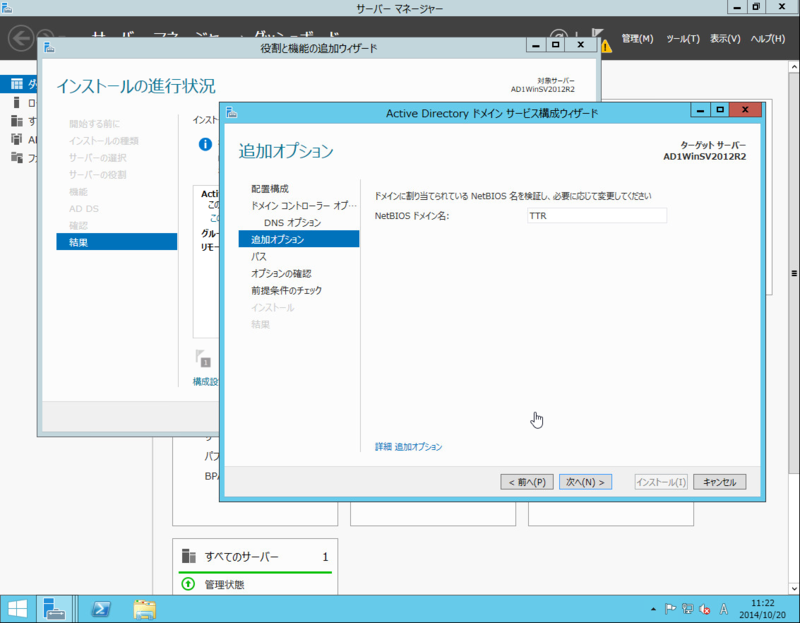Open the 表示(V) menu

coord(725,39)
